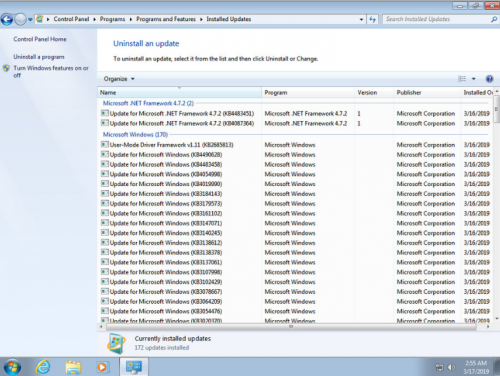Click the volume speaker tray icon
Image resolution: width=500 pixels, height=376 pixels.
[451, 367]
